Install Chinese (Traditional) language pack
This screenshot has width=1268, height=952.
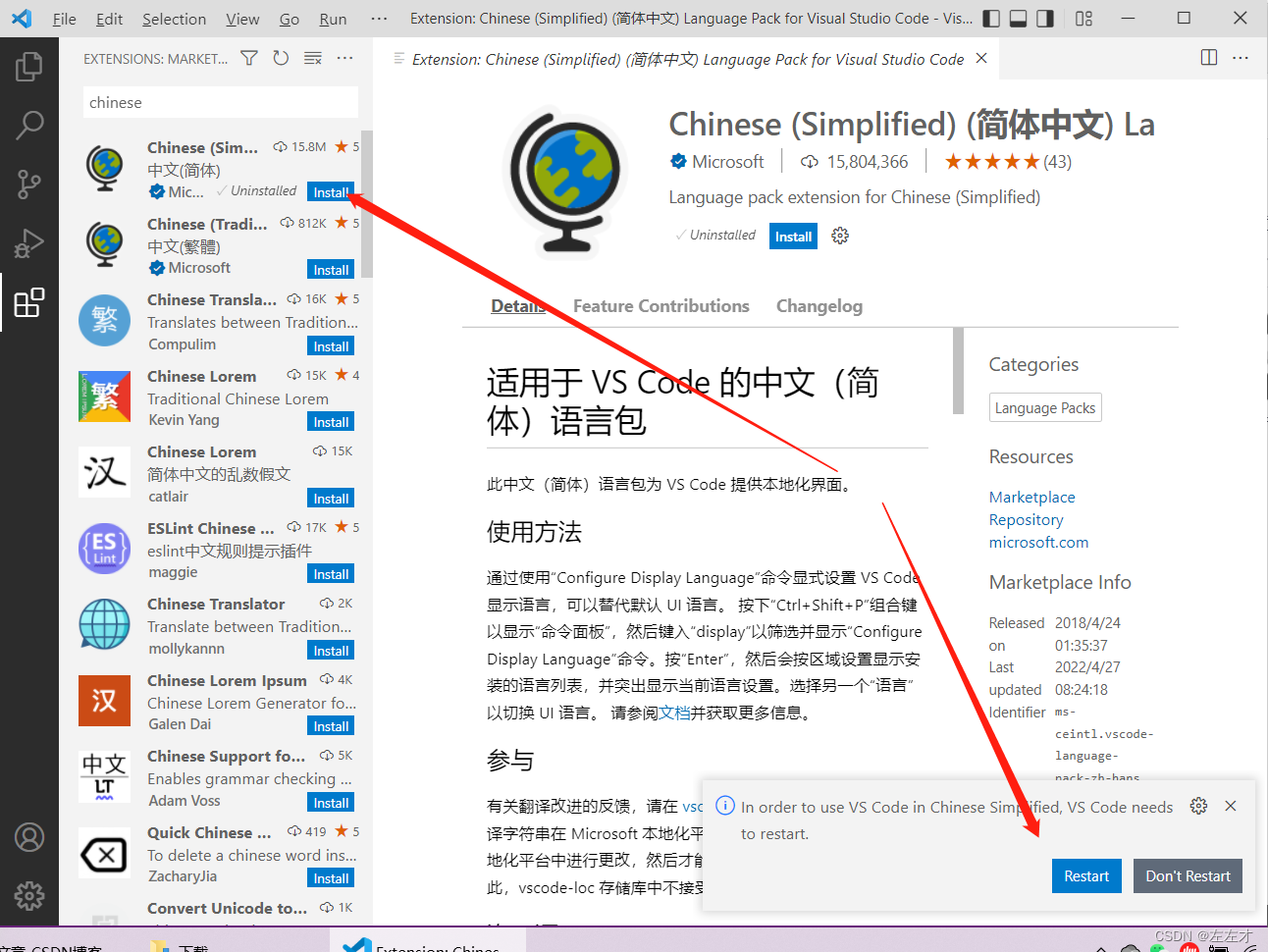click(x=331, y=270)
